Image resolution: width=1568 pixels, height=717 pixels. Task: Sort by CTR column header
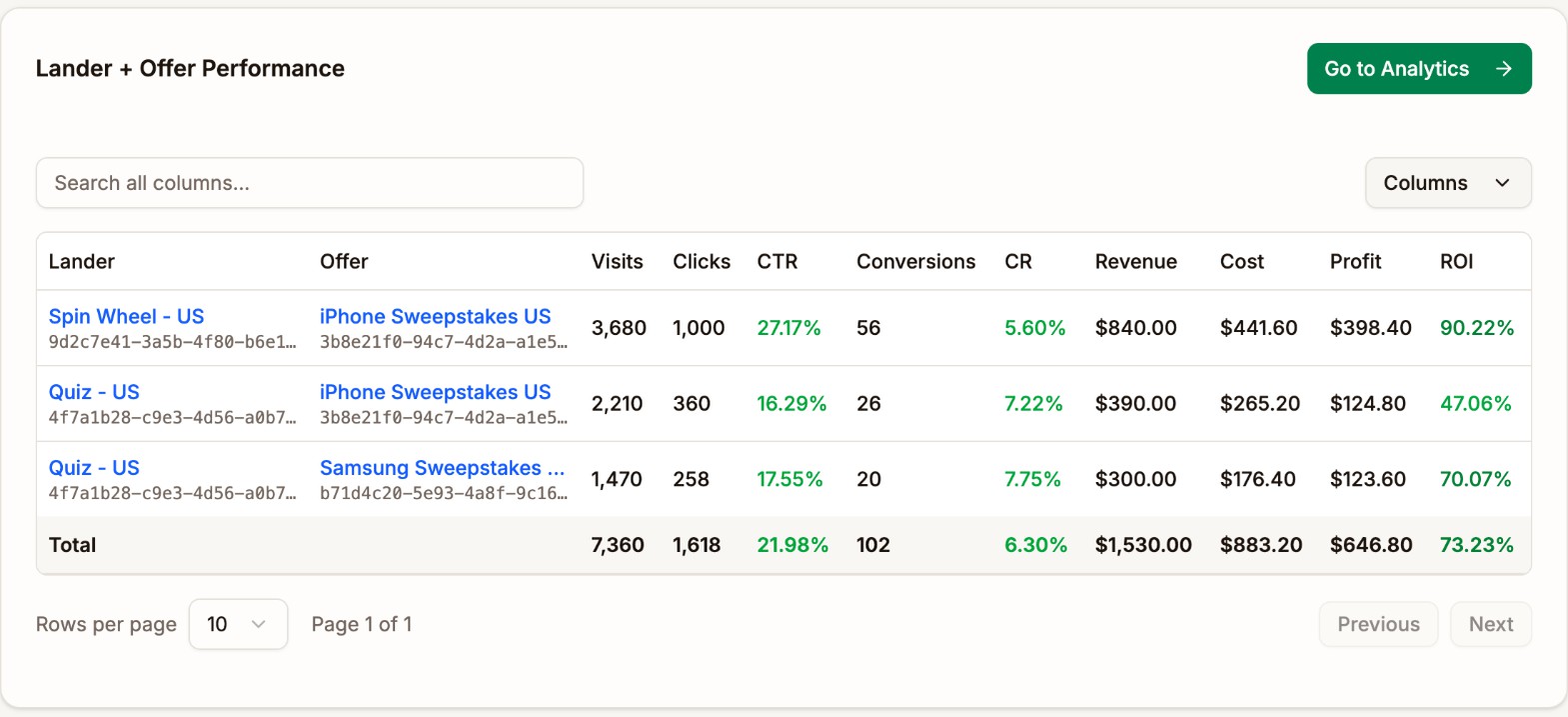[x=778, y=261]
